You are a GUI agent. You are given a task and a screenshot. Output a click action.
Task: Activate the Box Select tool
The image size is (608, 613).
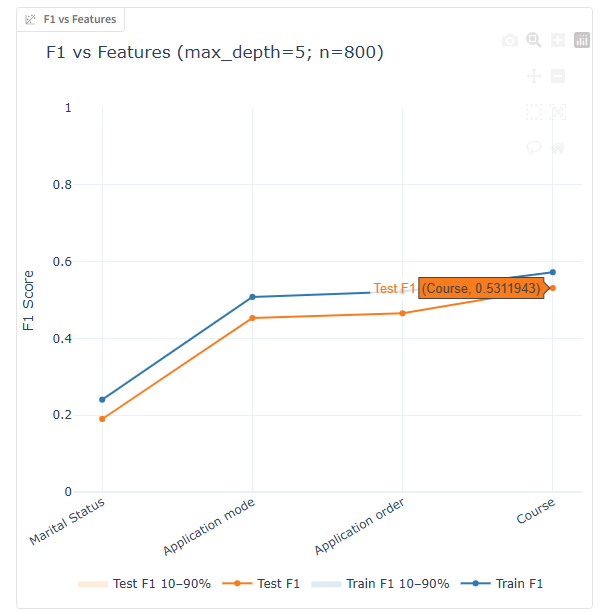tap(534, 112)
